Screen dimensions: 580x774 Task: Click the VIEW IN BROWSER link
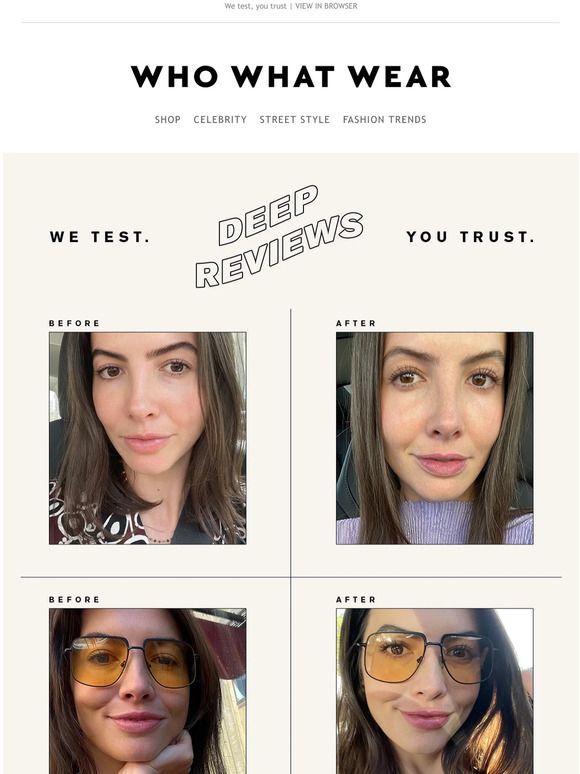tap(326, 6)
